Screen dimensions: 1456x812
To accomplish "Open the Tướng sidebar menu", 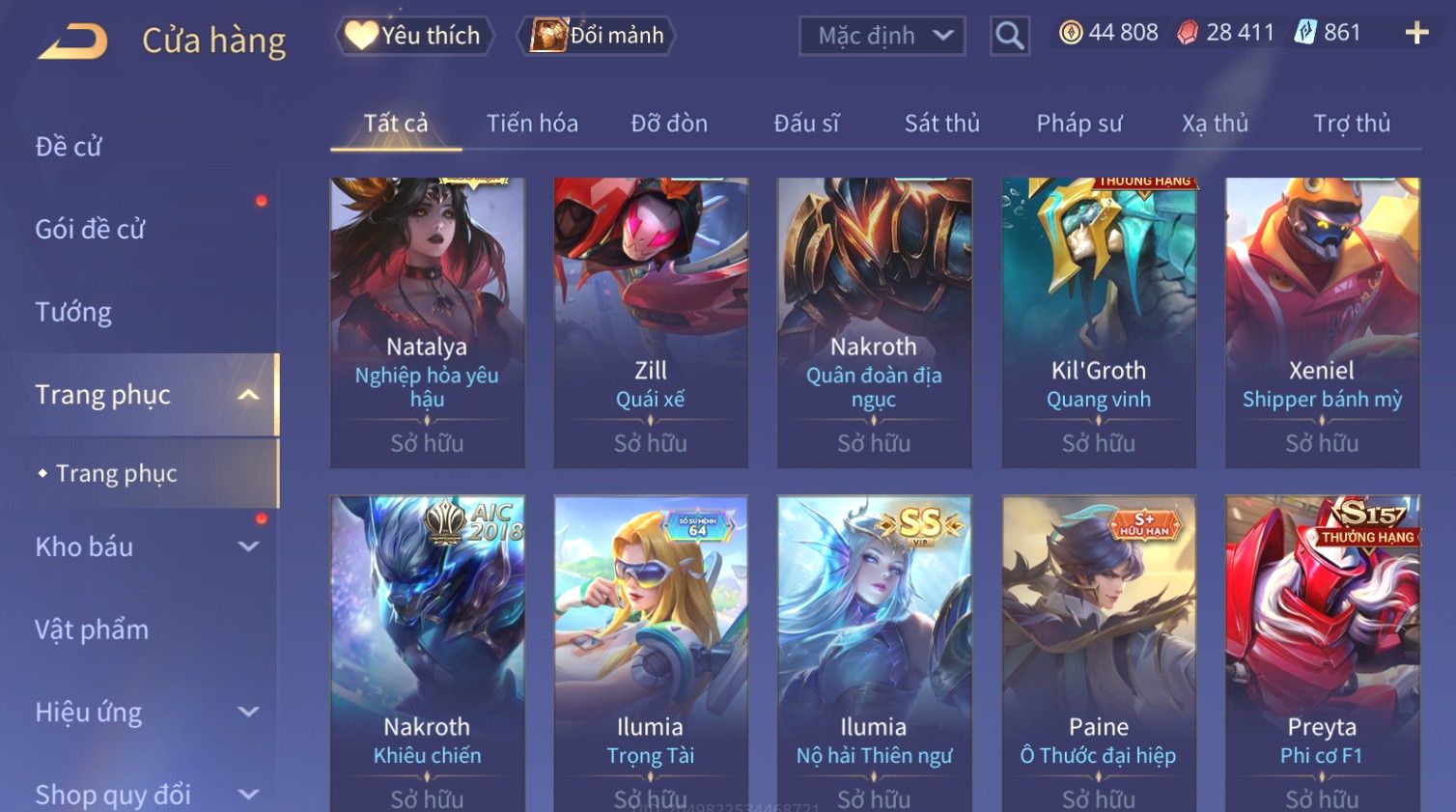I will pyautogui.click(x=73, y=312).
